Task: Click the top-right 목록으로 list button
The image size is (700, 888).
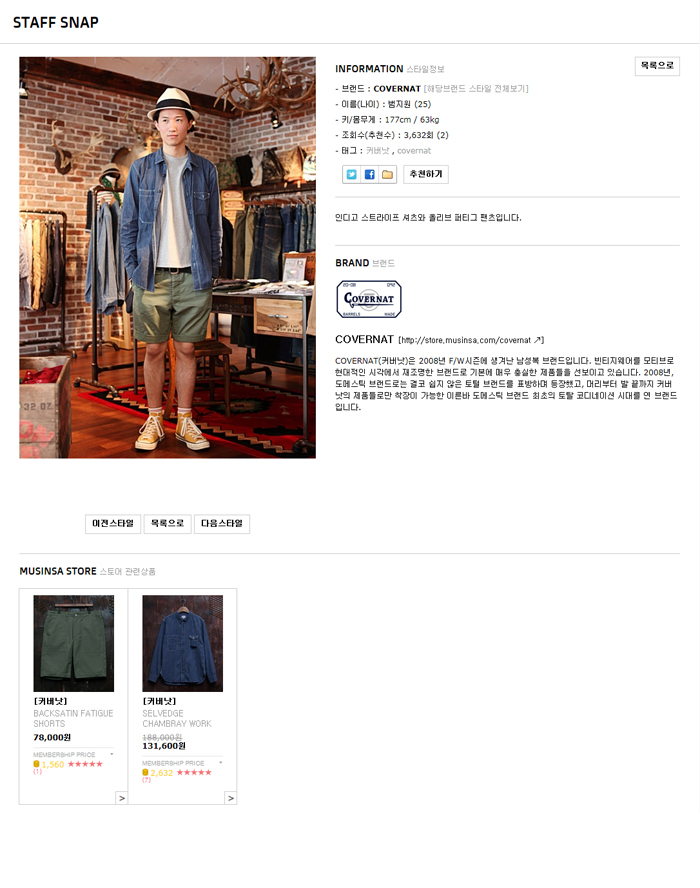Action: pyautogui.click(x=657, y=66)
